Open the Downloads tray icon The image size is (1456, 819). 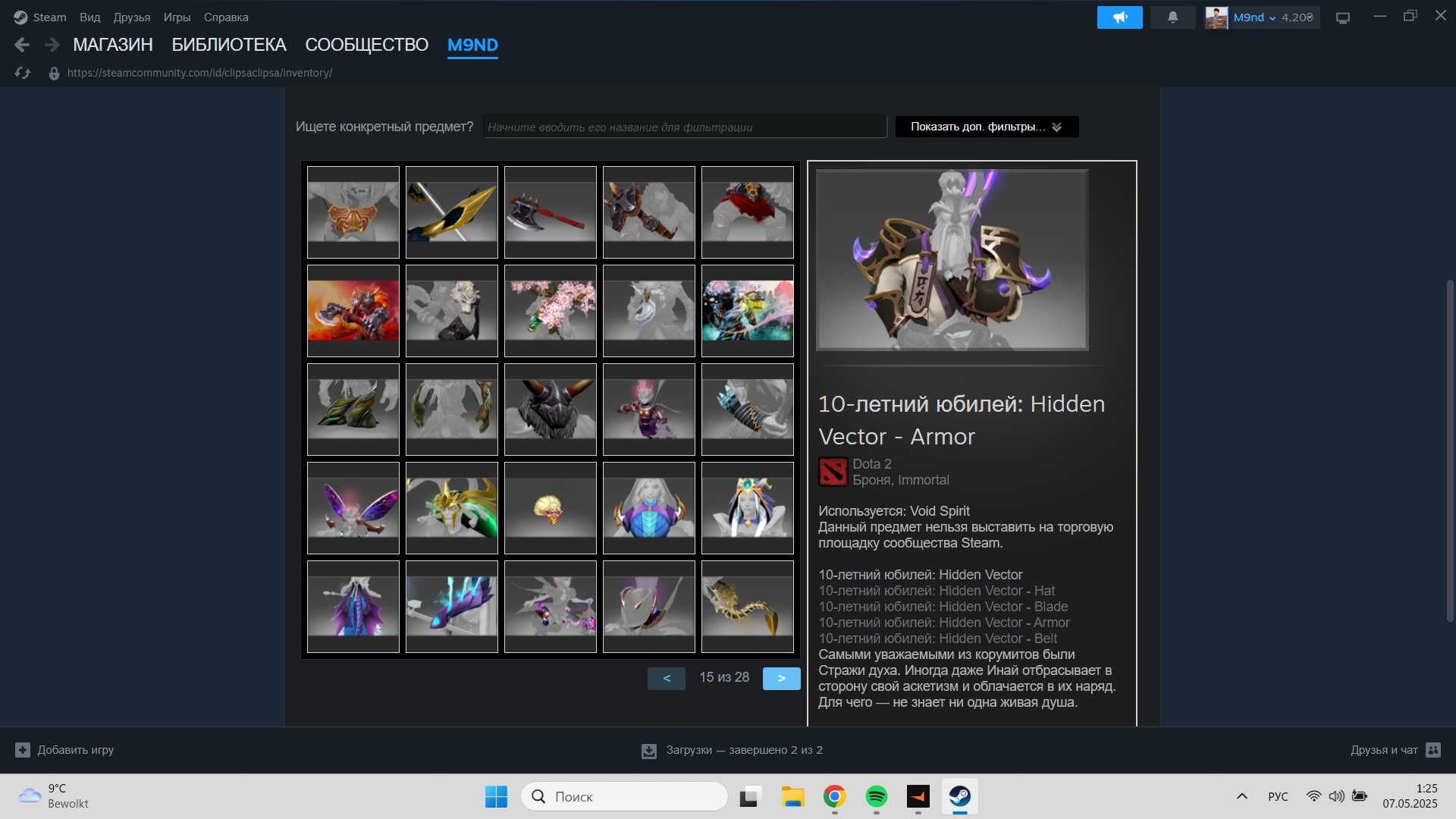pyautogui.click(x=649, y=751)
